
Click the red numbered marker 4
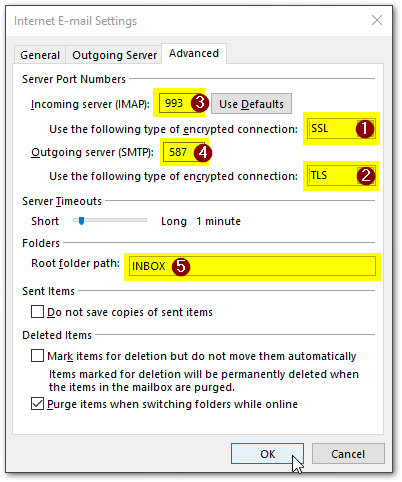(203, 153)
